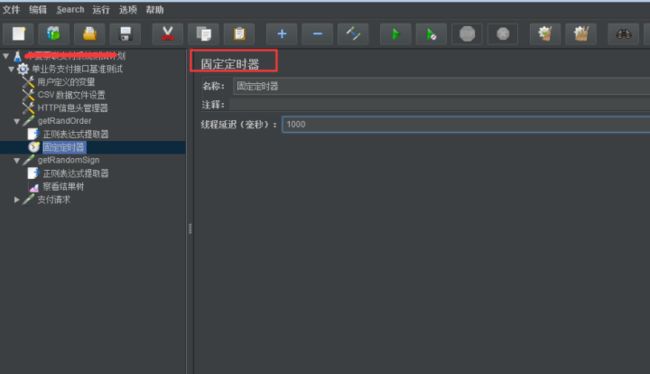Collapse all nodes with minus icon
Screen dimensions: 650x374
click(318, 34)
